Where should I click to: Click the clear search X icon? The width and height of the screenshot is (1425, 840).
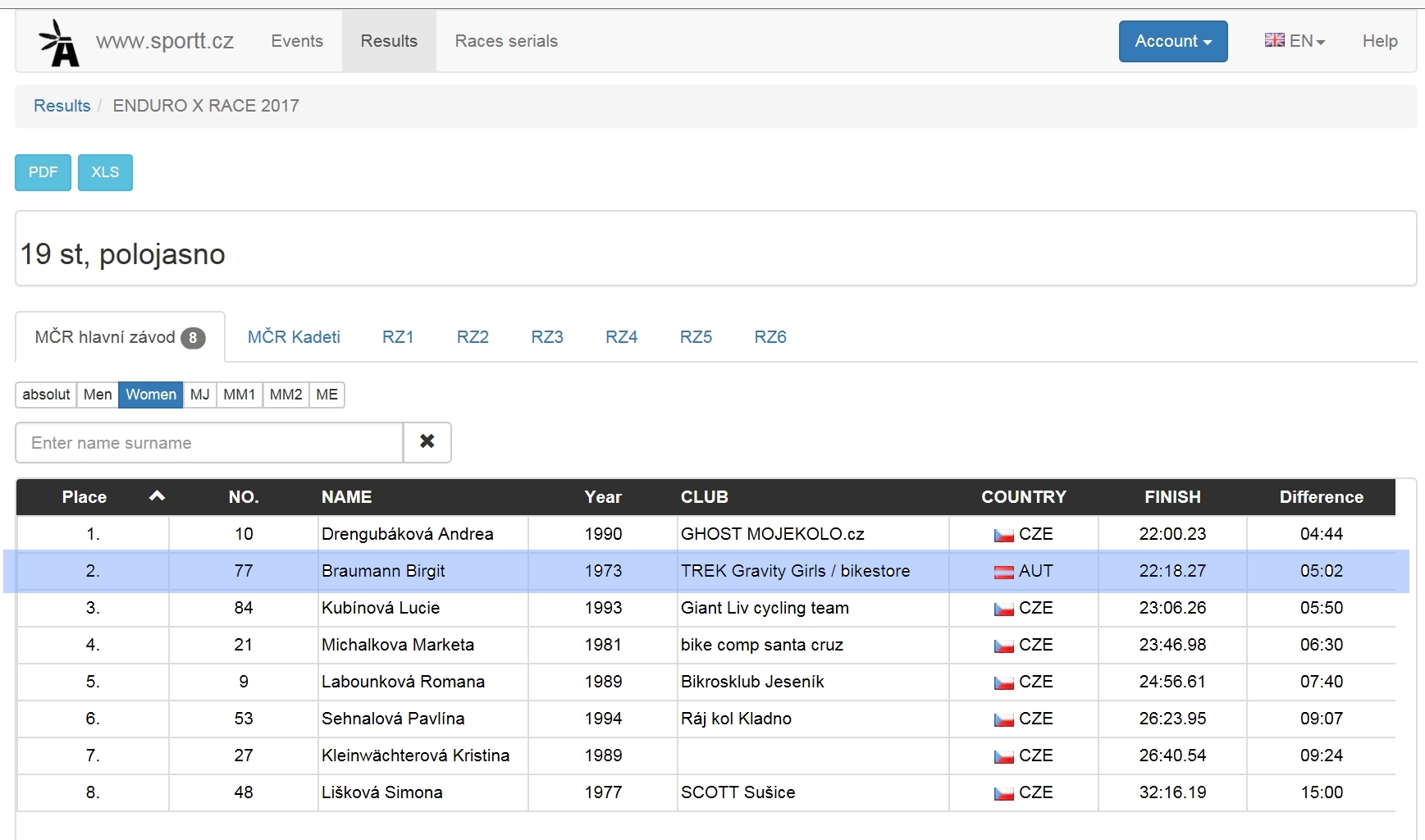(x=427, y=442)
